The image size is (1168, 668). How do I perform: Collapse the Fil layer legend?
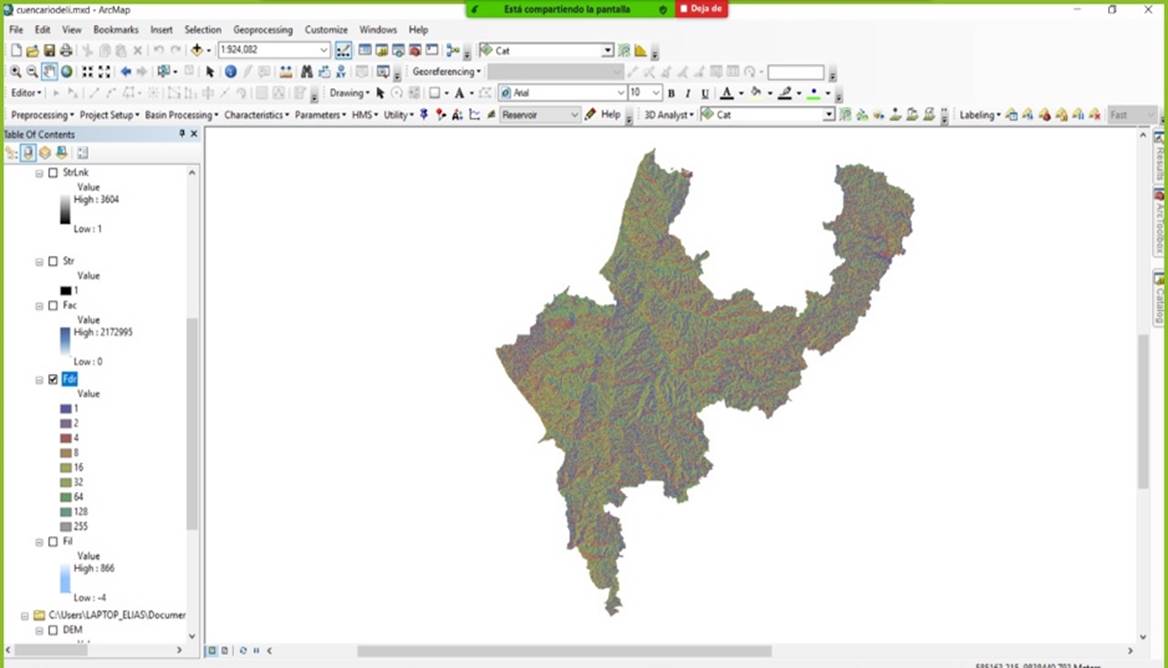tap(40, 541)
